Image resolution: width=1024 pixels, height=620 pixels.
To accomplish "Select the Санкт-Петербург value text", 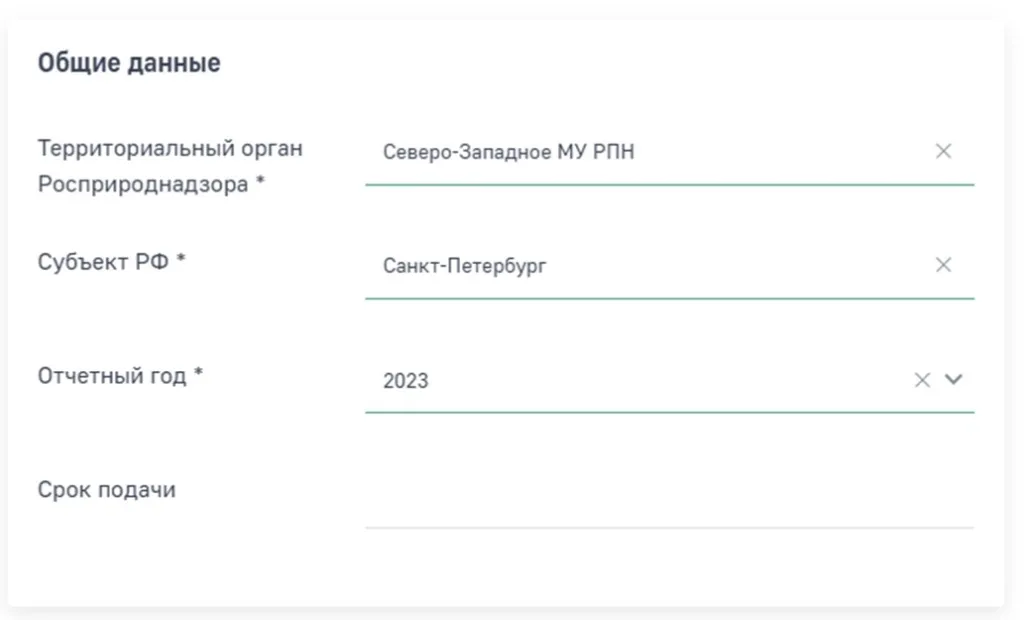I will [x=464, y=266].
